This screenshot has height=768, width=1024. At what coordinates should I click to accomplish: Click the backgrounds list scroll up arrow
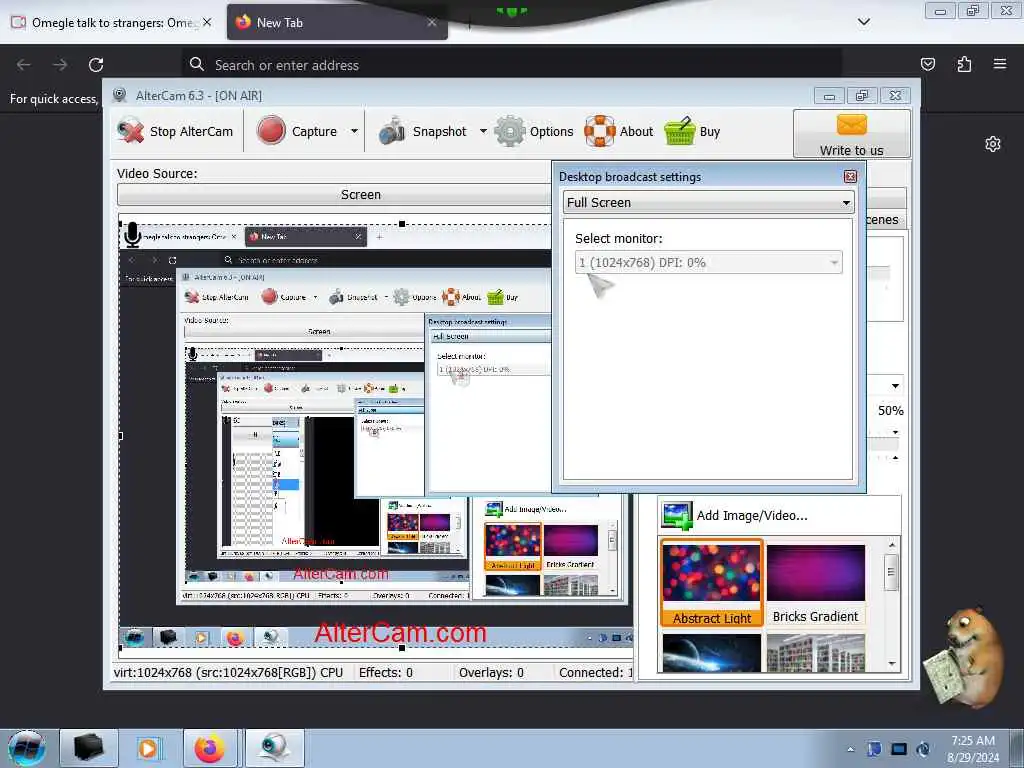892,545
